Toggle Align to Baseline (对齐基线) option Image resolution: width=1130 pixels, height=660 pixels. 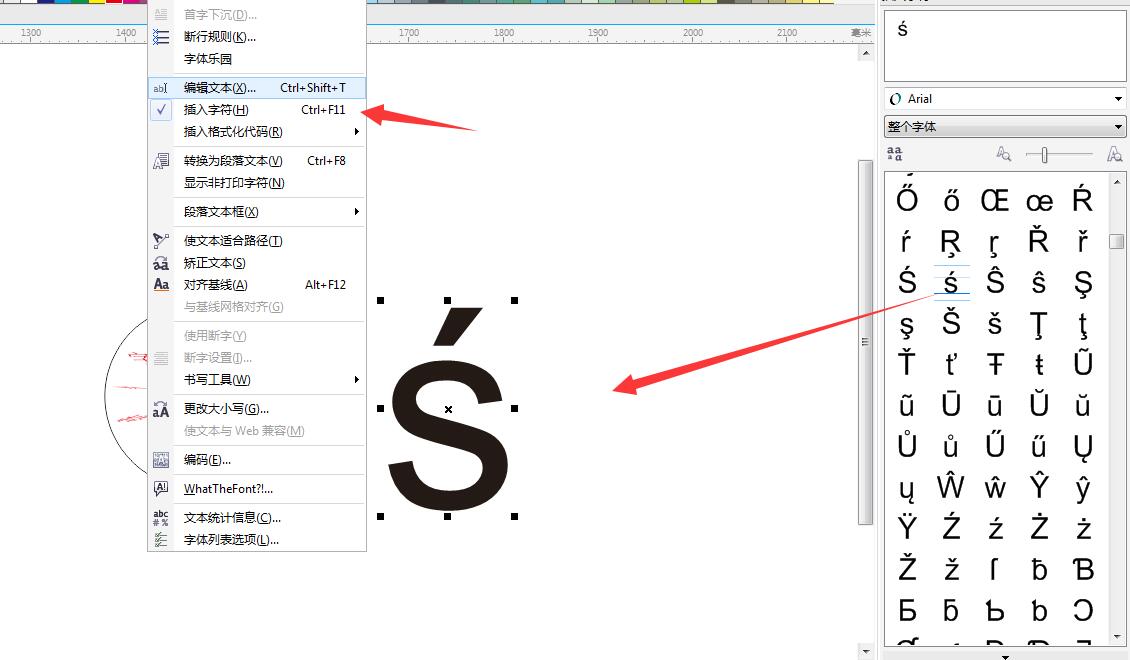pyautogui.click(x=215, y=285)
